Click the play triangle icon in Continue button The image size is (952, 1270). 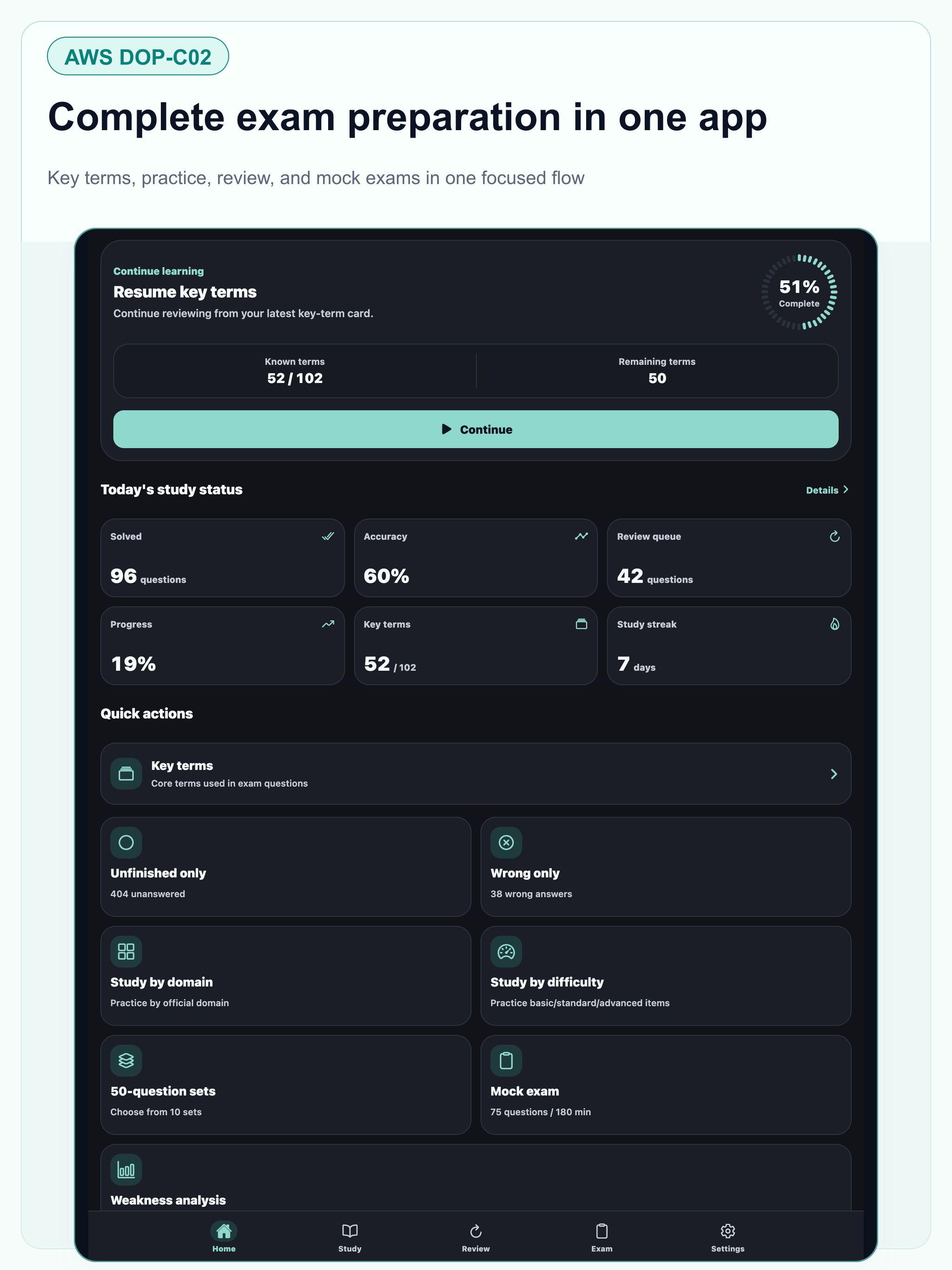[x=446, y=429]
